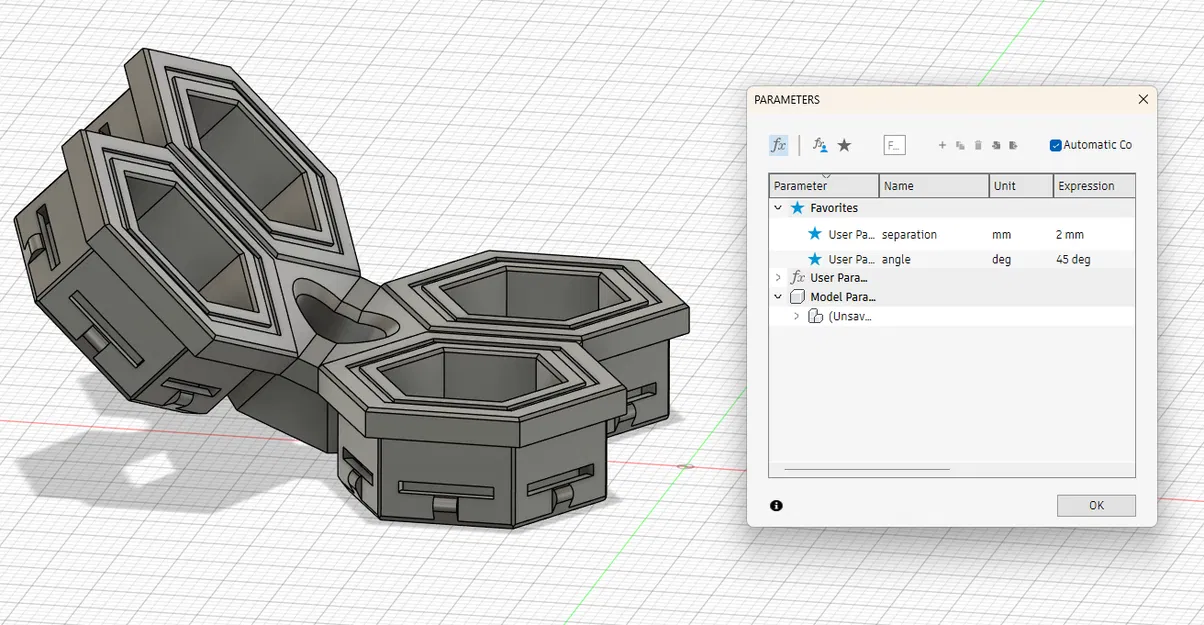1204x625 pixels.
Task: Activate the favorites star filter
Action: point(845,145)
